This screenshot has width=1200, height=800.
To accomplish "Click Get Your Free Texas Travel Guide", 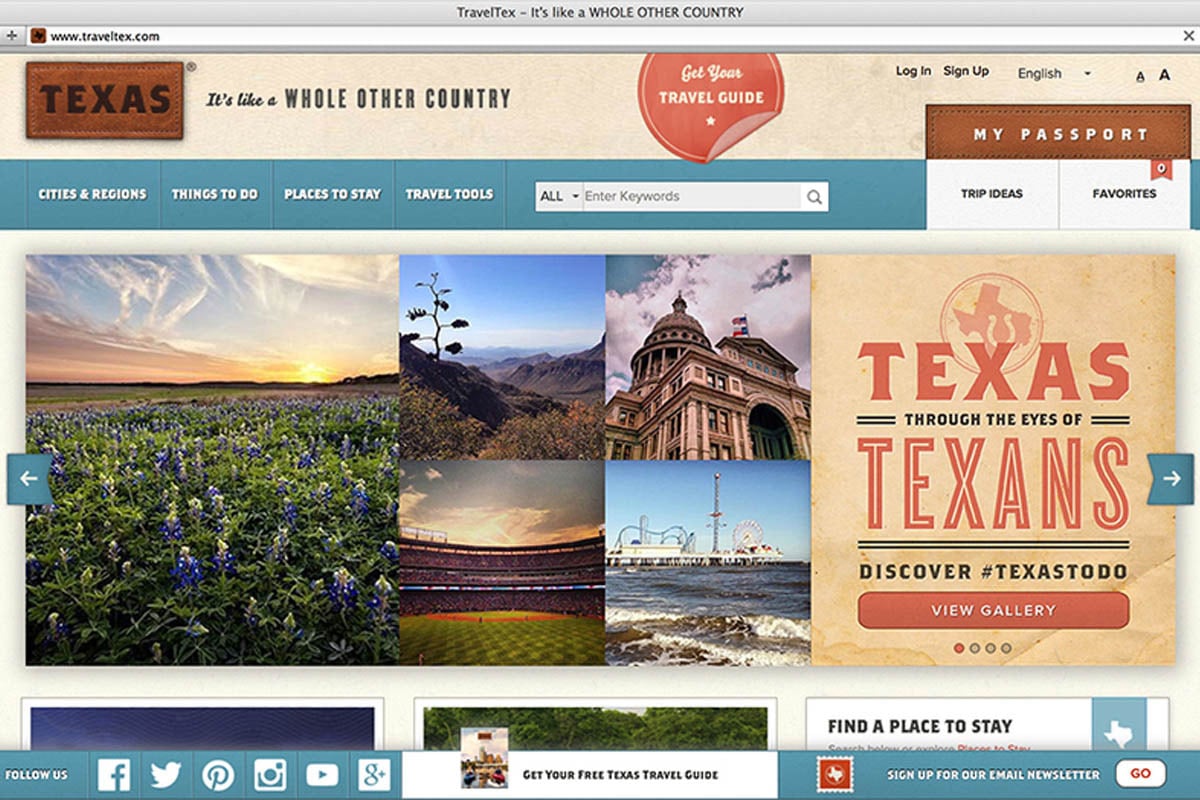I will tap(620, 775).
